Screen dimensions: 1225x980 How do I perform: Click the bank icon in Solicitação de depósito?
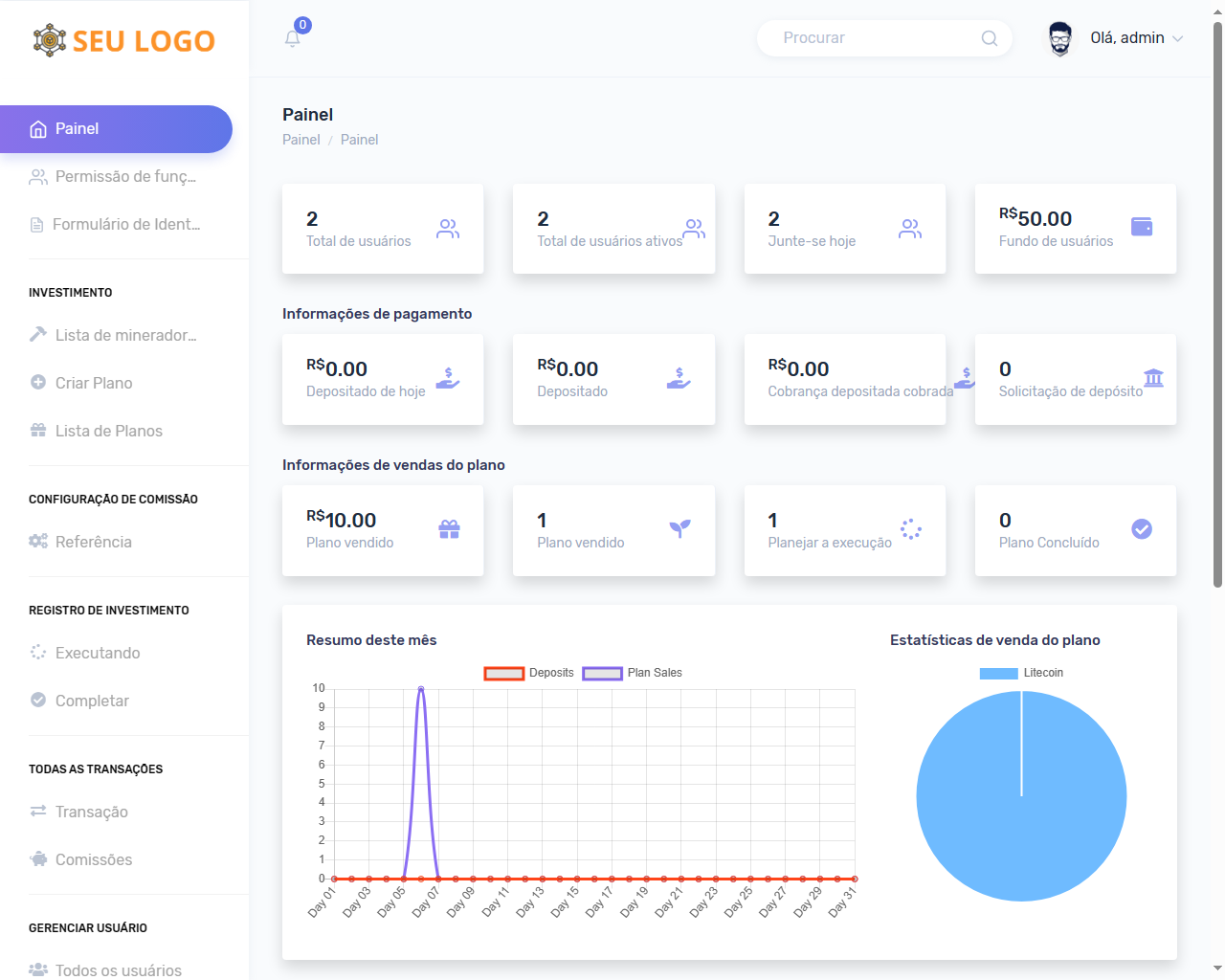(x=1153, y=378)
